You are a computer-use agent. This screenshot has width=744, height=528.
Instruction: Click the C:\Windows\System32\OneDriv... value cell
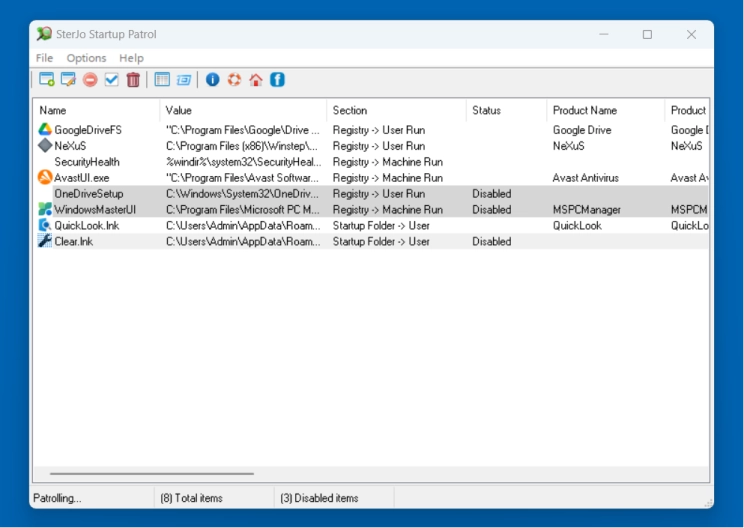242,194
